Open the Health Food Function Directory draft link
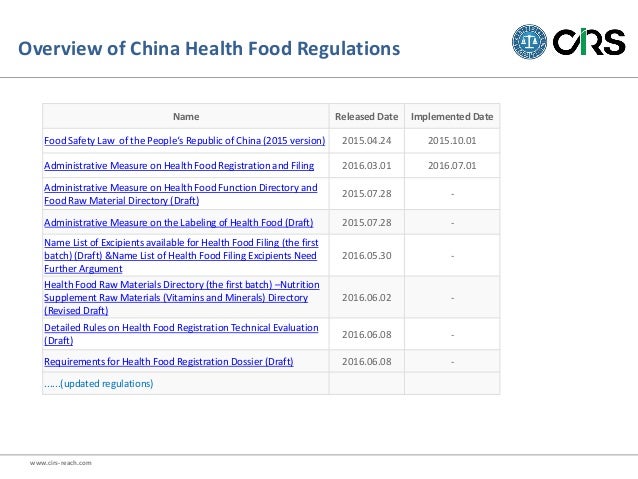The height and width of the screenshot is (479, 638). 181,194
